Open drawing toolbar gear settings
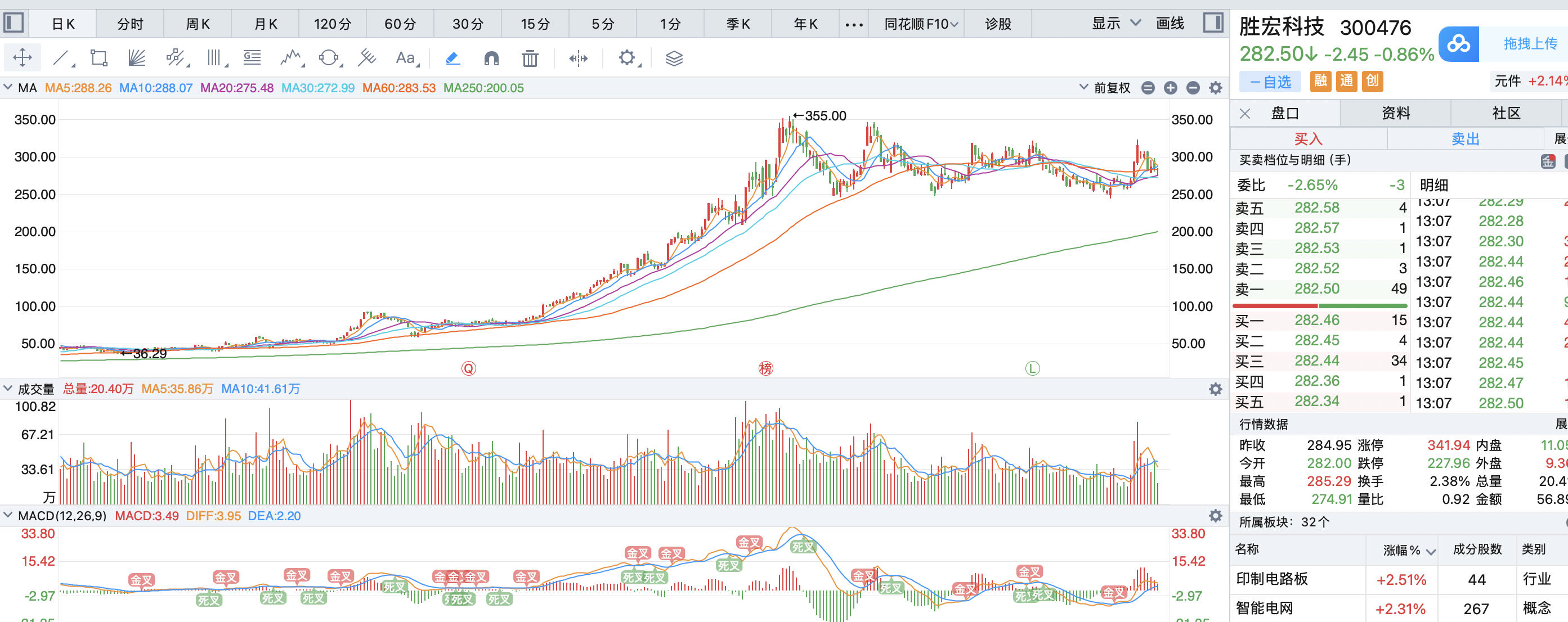Image resolution: width=1568 pixels, height=622 pixels. click(x=626, y=58)
